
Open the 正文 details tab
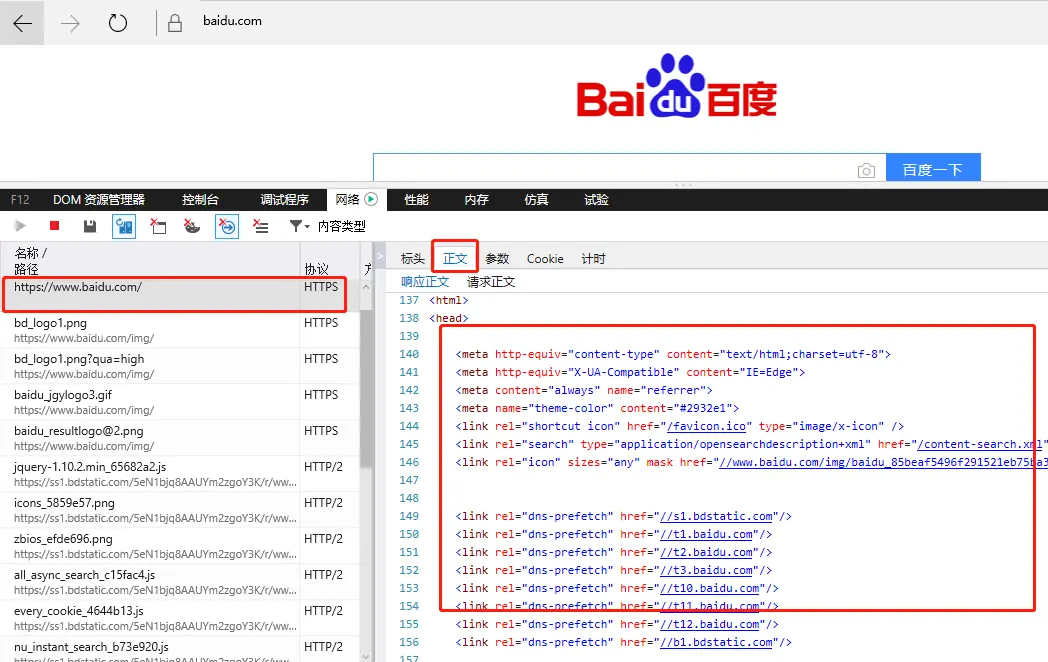coord(455,259)
